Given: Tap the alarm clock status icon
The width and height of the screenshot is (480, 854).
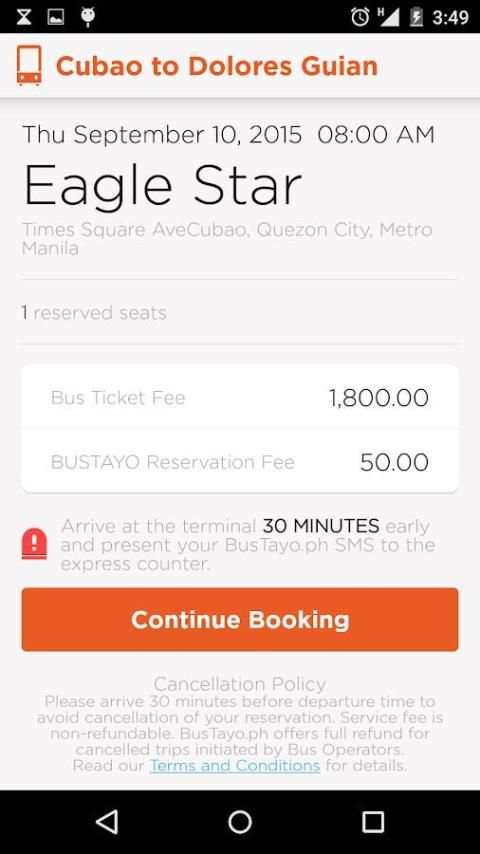Looking at the screenshot, I should click(x=360, y=17).
